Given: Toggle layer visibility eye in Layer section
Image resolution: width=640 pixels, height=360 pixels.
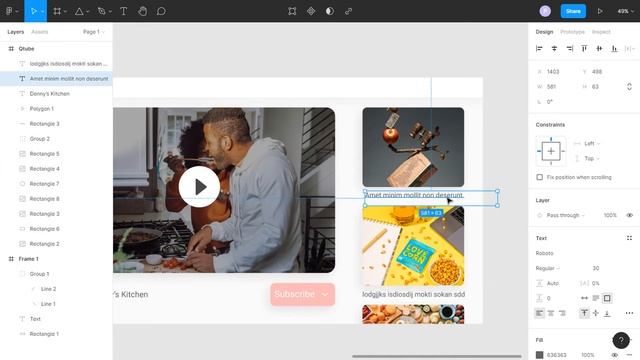Looking at the screenshot, I should (x=629, y=215).
